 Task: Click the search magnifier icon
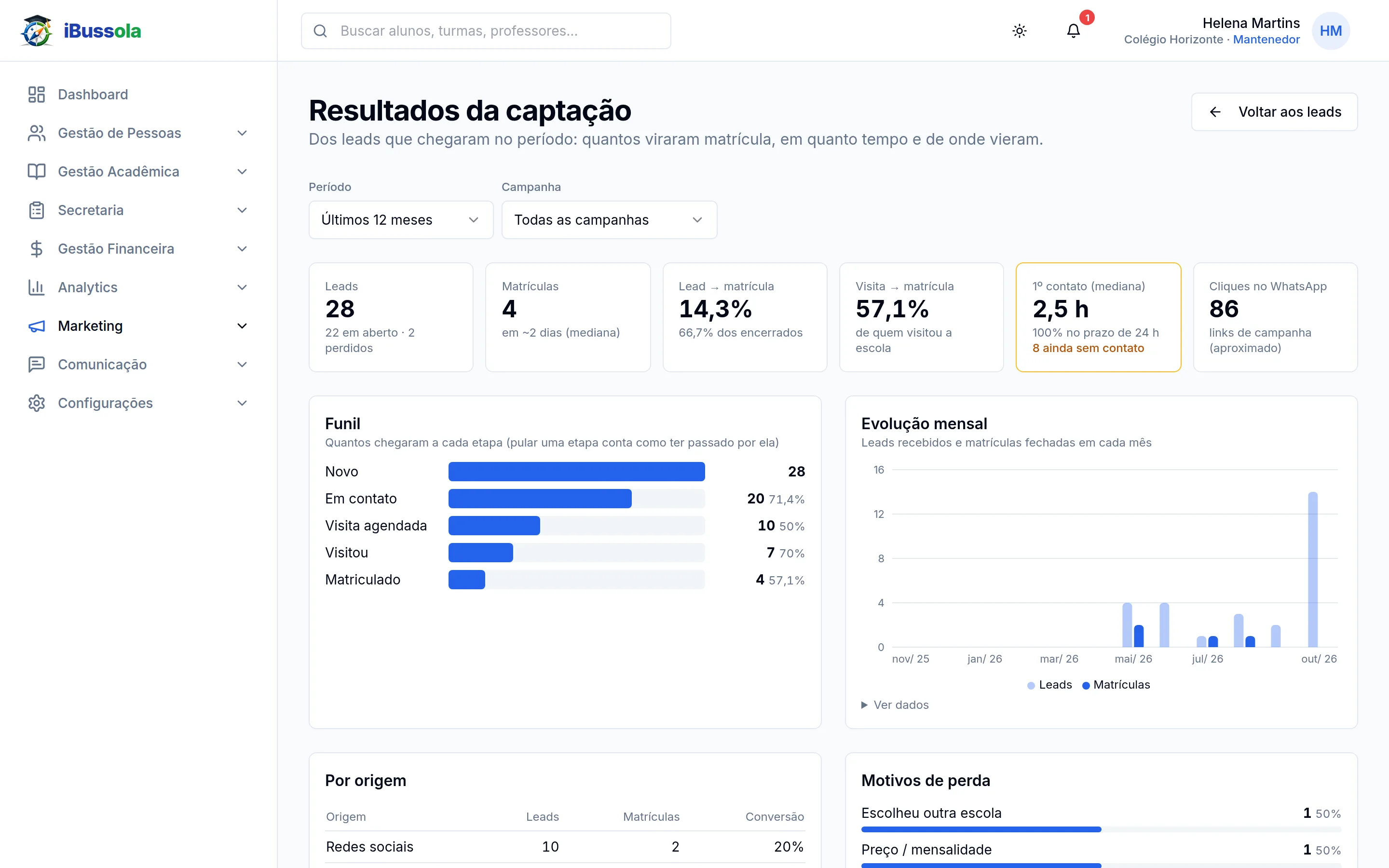320,31
